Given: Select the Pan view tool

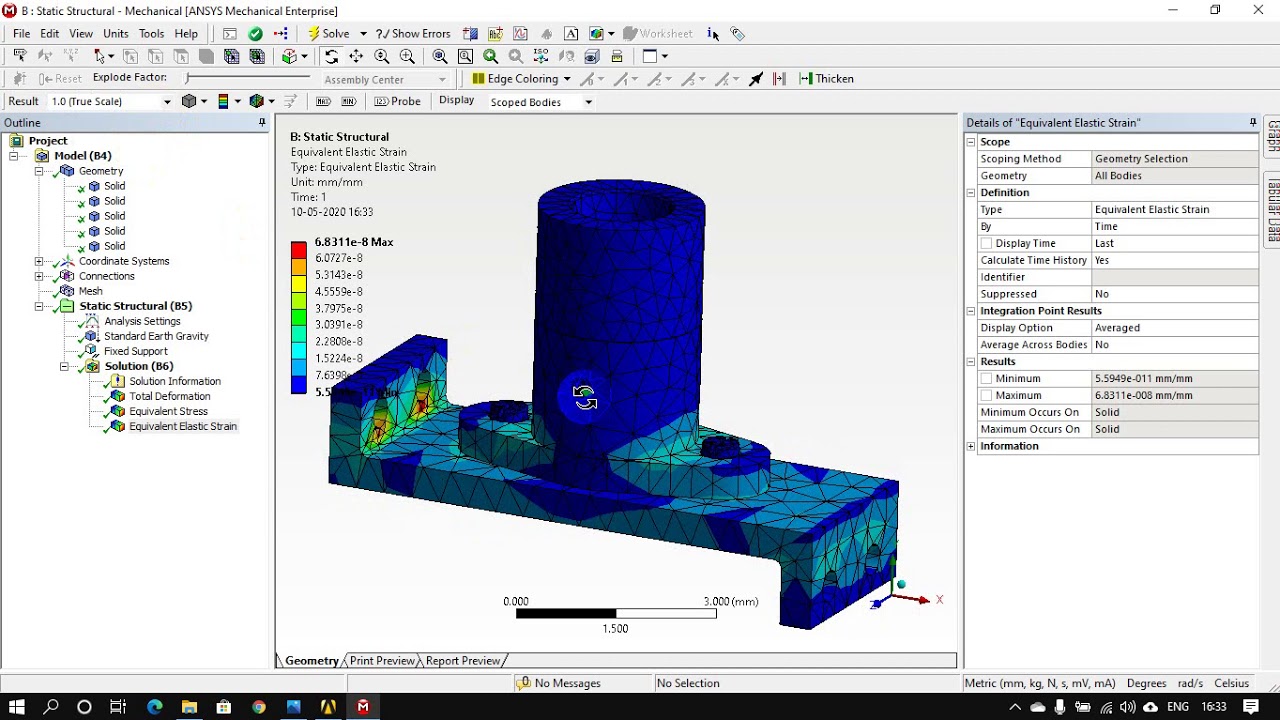Looking at the screenshot, I should pyautogui.click(x=356, y=57).
